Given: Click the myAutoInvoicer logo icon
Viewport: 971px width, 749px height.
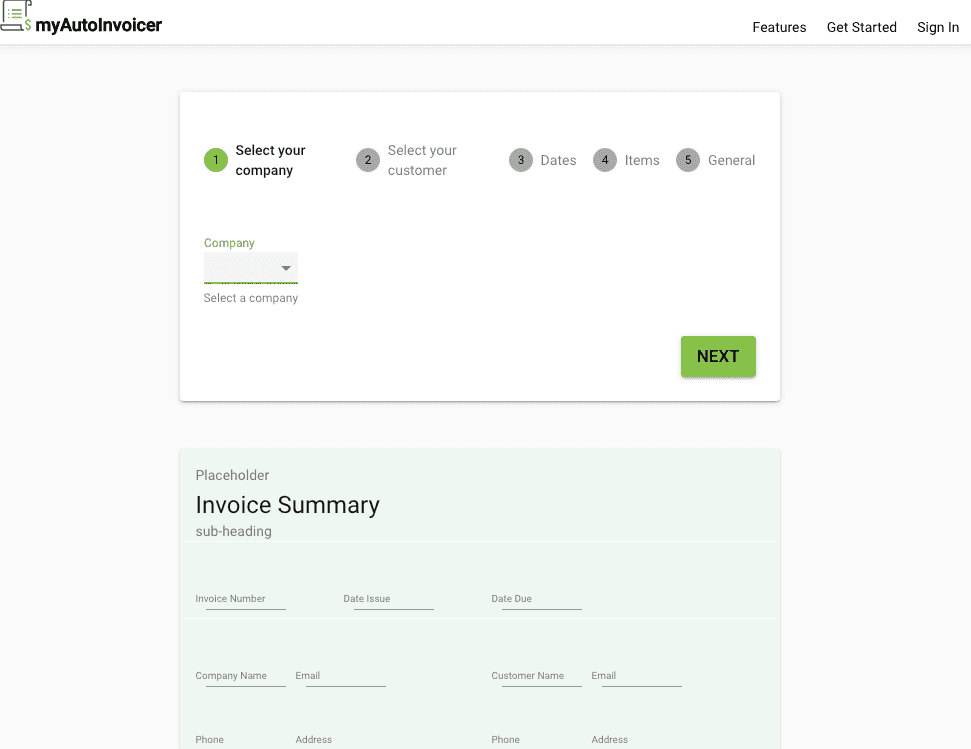Looking at the screenshot, I should (15, 16).
